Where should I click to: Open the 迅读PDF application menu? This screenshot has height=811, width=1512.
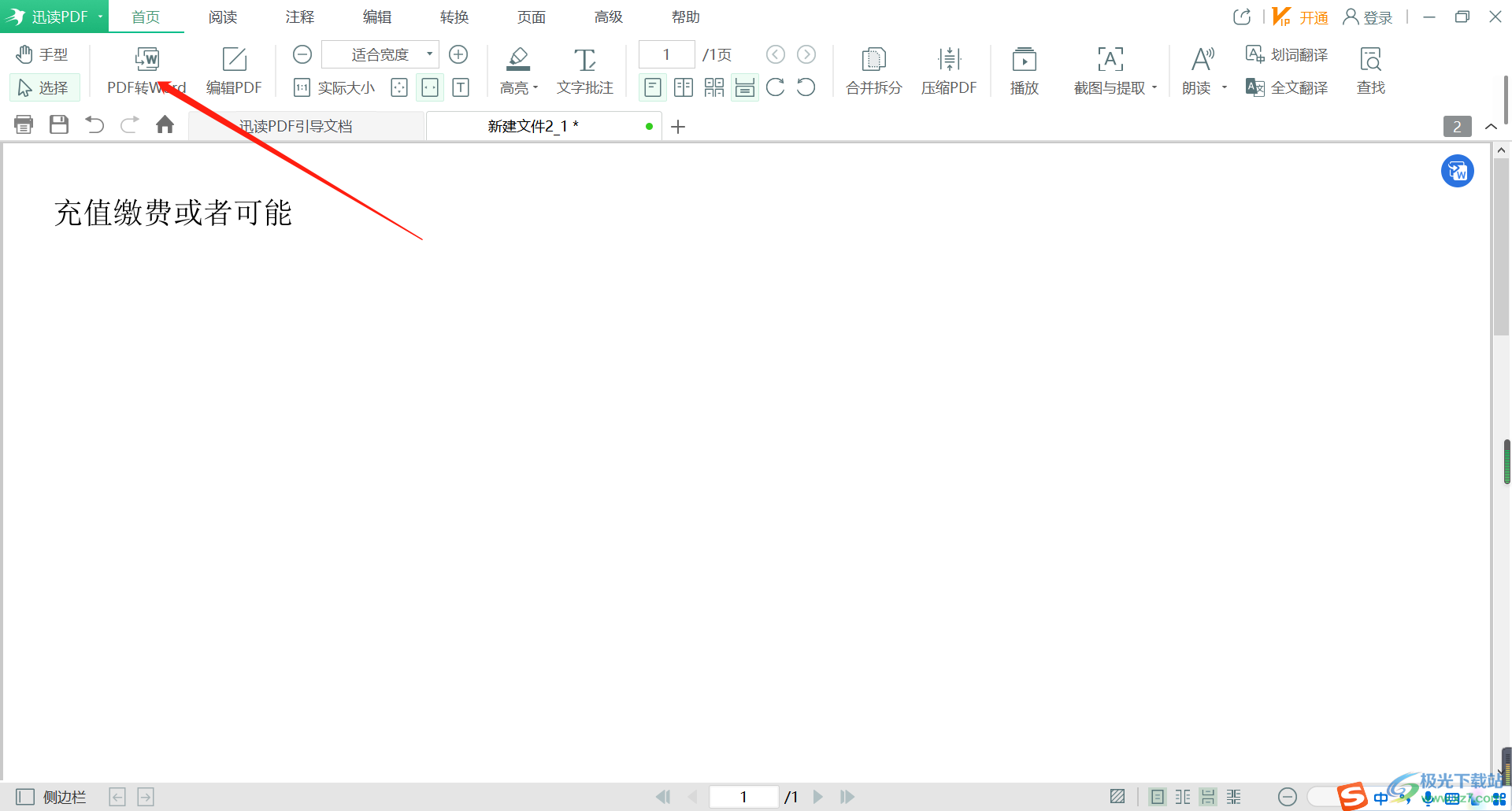[54, 17]
